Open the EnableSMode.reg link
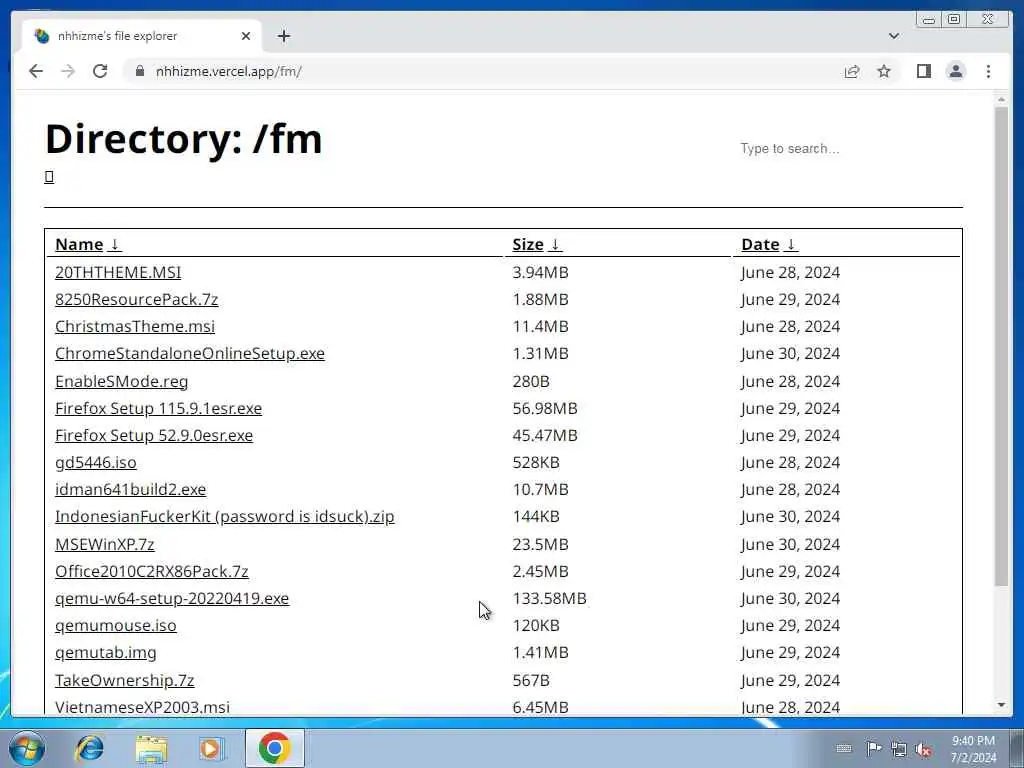The width and height of the screenshot is (1024, 768). point(121,381)
